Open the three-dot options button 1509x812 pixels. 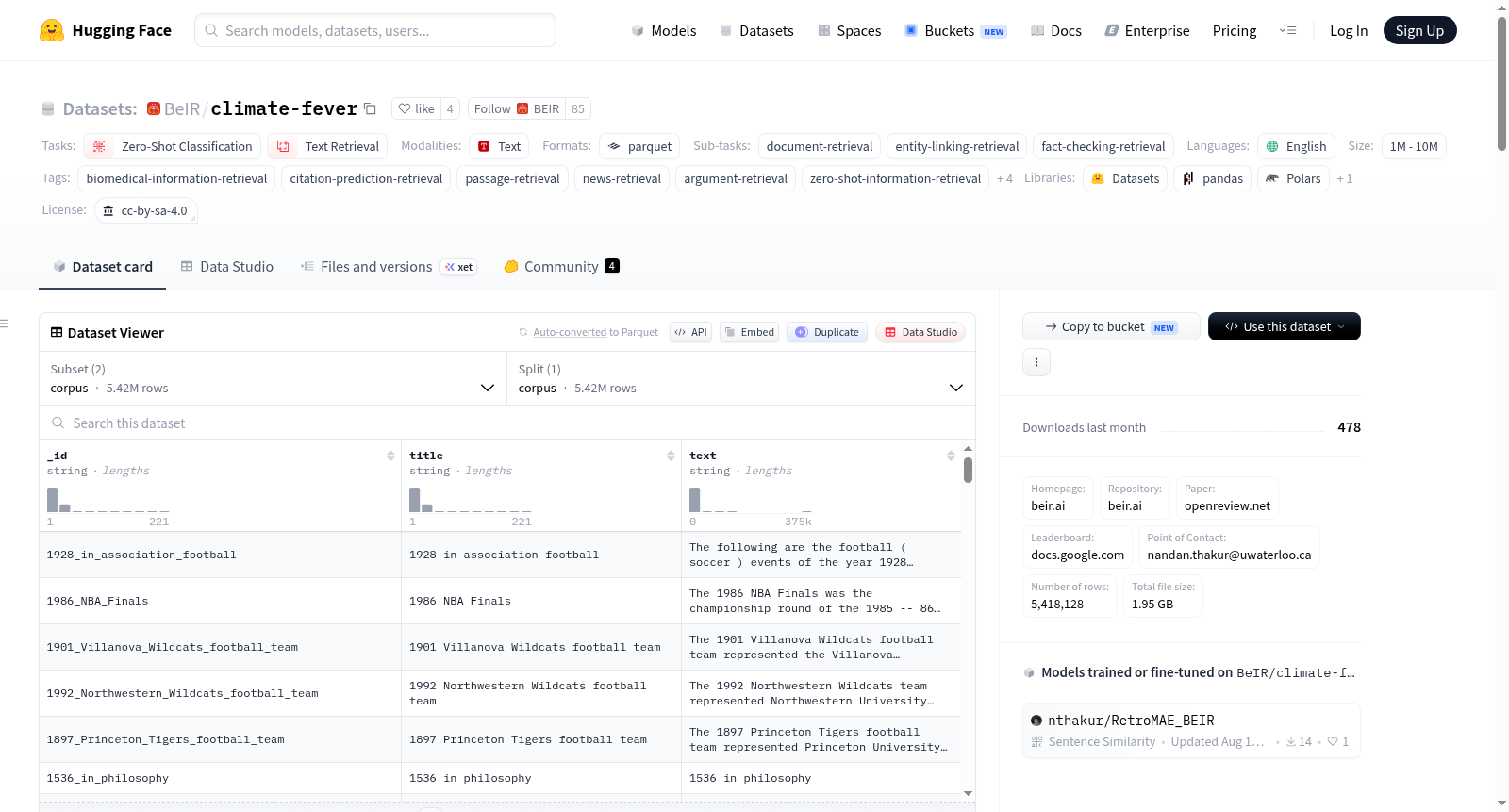point(1036,362)
